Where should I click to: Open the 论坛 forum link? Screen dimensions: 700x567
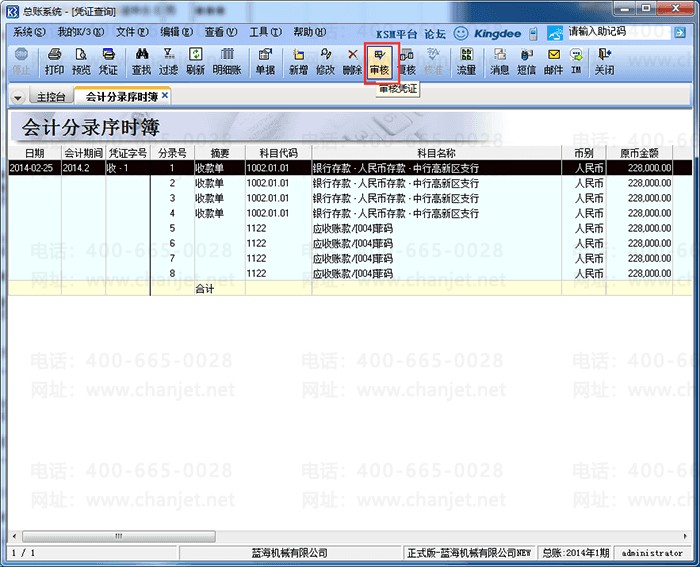pyautogui.click(x=435, y=33)
